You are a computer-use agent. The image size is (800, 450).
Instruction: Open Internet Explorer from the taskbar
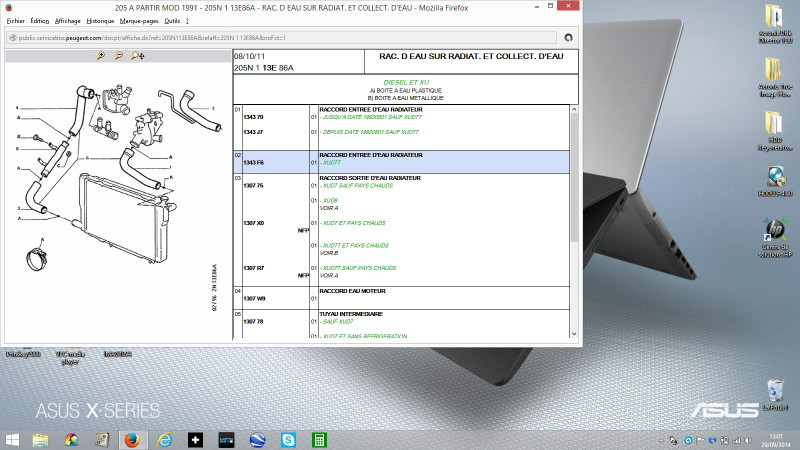coord(164,440)
